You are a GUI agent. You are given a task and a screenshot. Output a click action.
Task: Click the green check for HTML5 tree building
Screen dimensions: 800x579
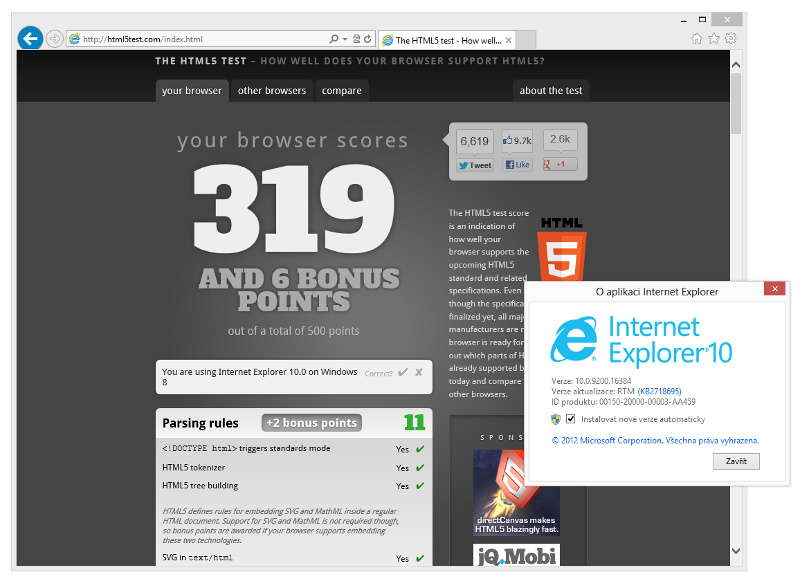tap(420, 486)
